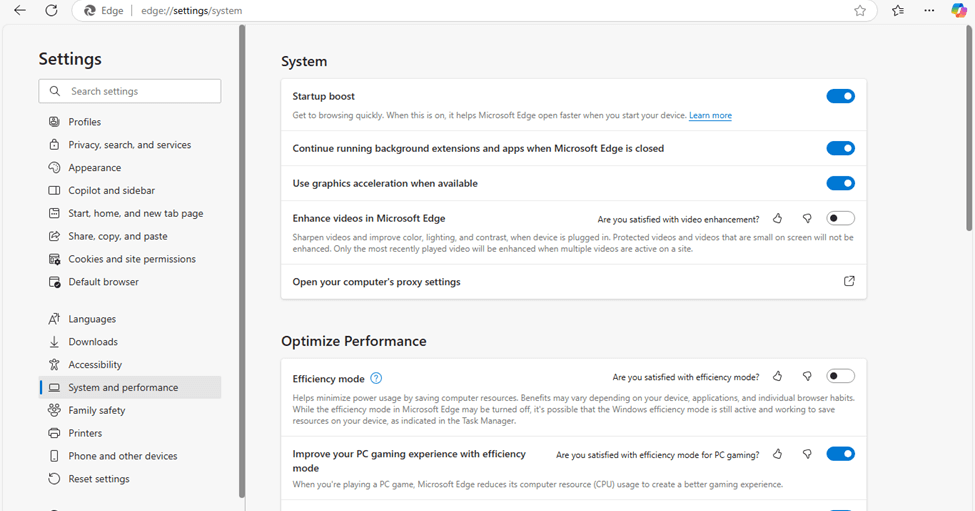The height and width of the screenshot is (511, 975).
Task: Click thumbs up for PC gaming efficiency
Action: 778,454
